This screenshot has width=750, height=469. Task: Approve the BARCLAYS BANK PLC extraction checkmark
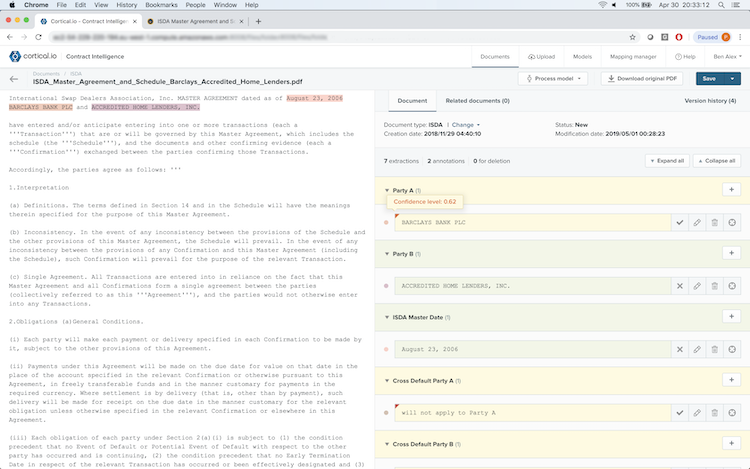(x=680, y=222)
